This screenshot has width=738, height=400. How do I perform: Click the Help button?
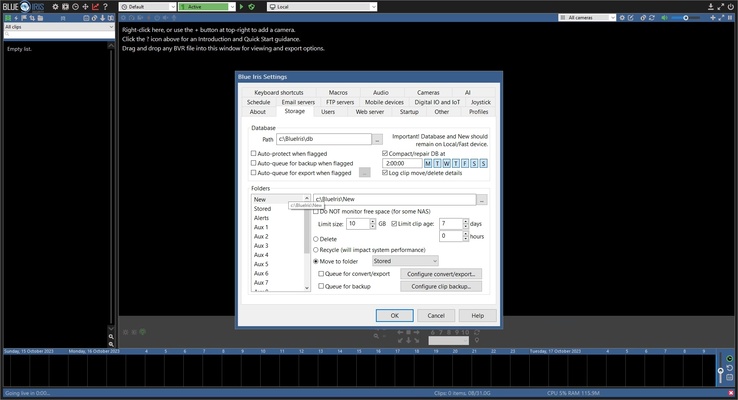coord(477,315)
